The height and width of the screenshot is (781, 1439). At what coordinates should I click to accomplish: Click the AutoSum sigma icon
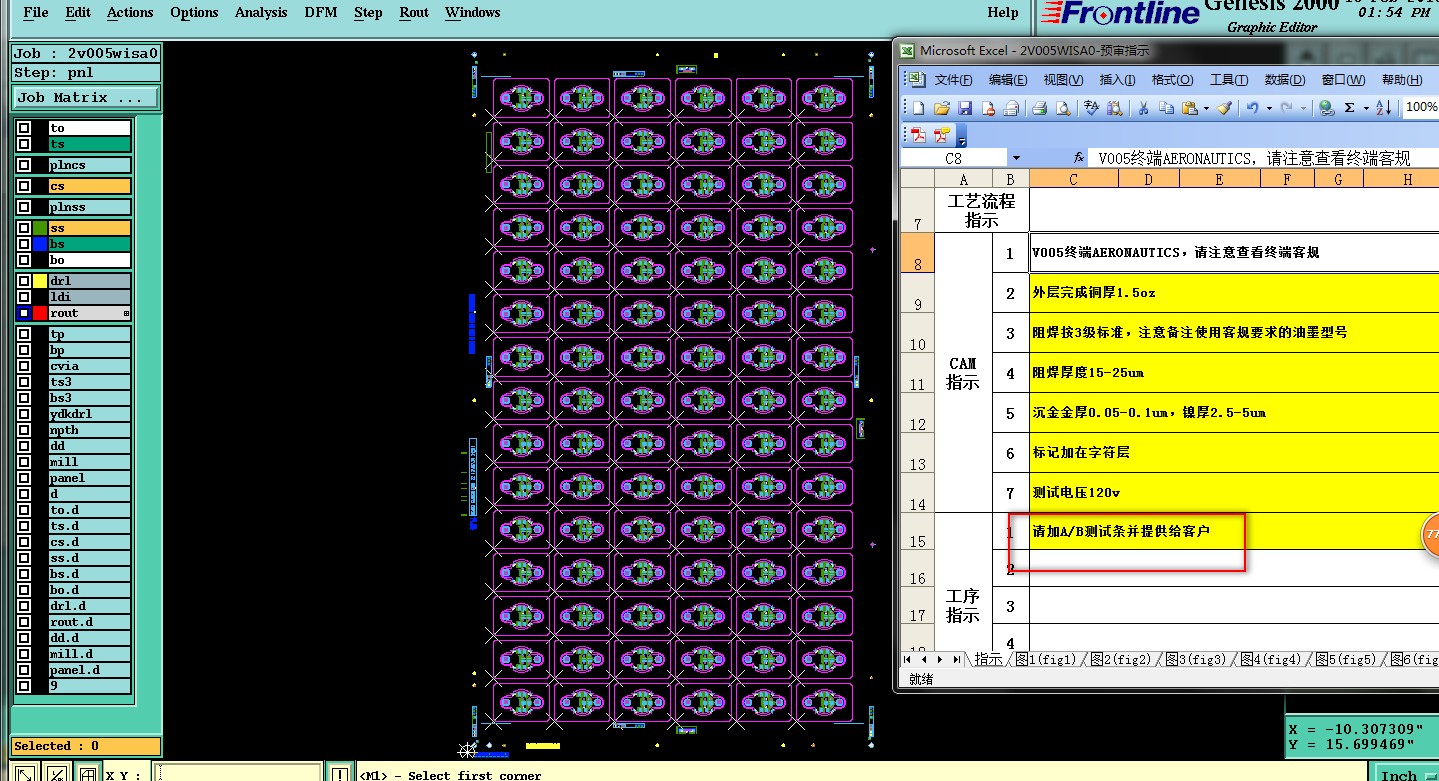(x=1349, y=108)
